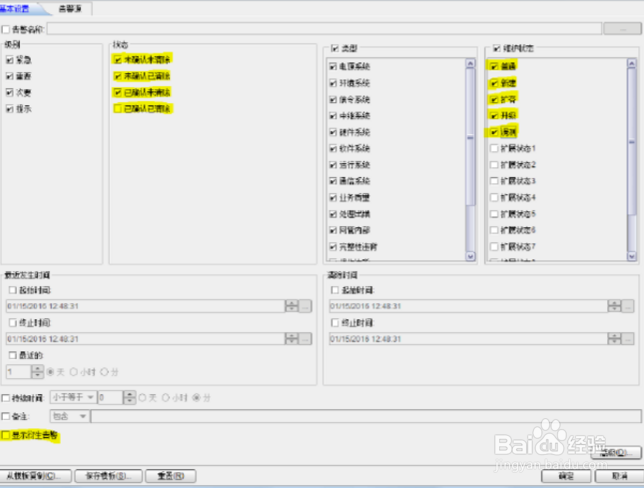Uncheck 业务质量 in type list
644x488 pixels.
[x=333, y=198]
